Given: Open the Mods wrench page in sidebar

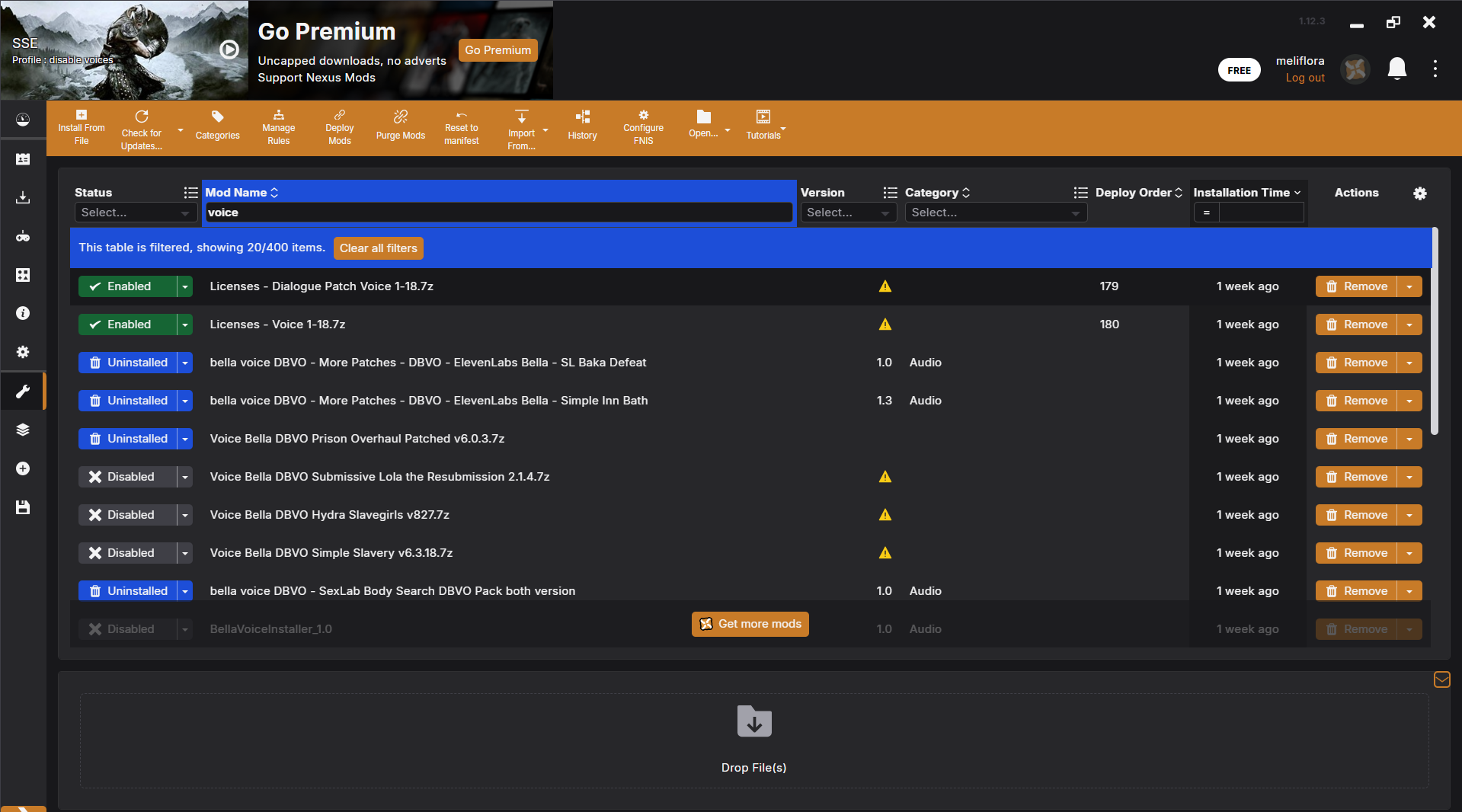Looking at the screenshot, I should pyautogui.click(x=23, y=391).
